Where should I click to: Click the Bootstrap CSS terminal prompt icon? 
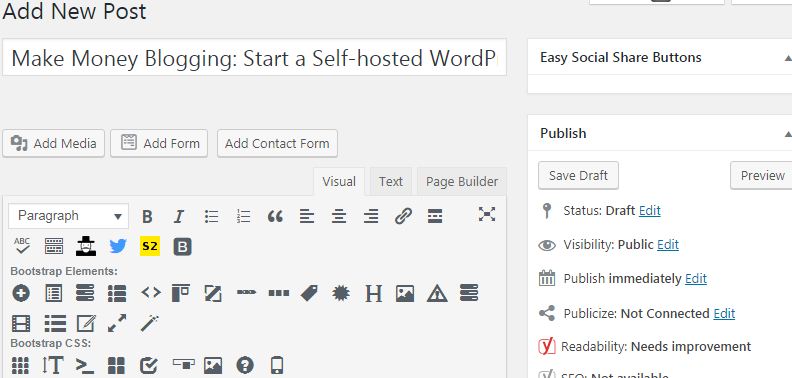coord(84,365)
